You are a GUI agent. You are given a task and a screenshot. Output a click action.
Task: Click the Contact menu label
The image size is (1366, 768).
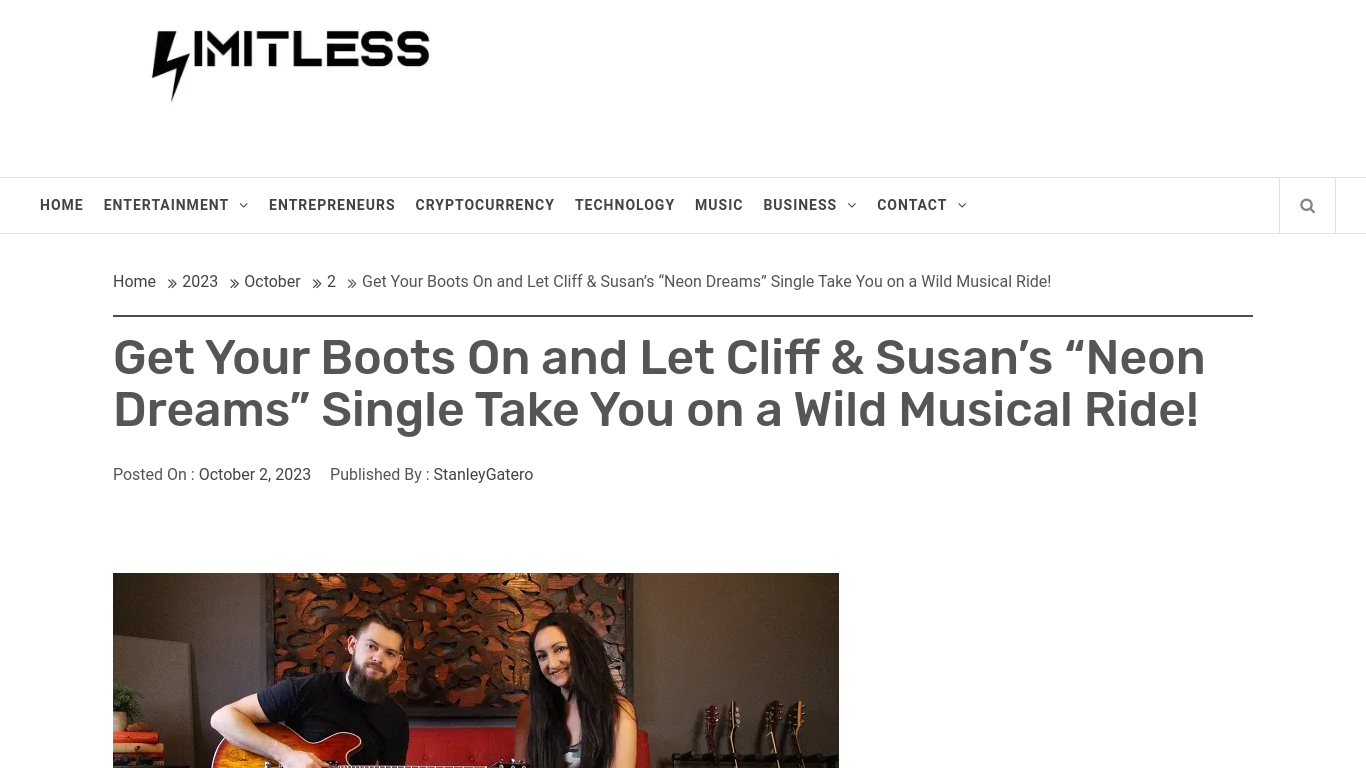pyautogui.click(x=912, y=205)
